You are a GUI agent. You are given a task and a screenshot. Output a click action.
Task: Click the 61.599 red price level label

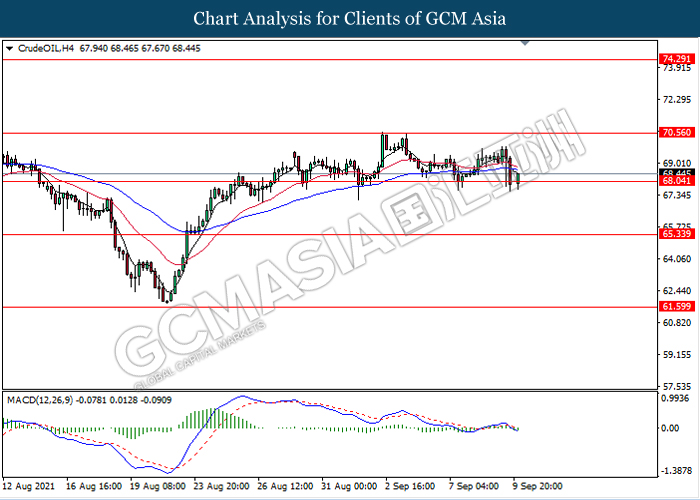[677, 306]
